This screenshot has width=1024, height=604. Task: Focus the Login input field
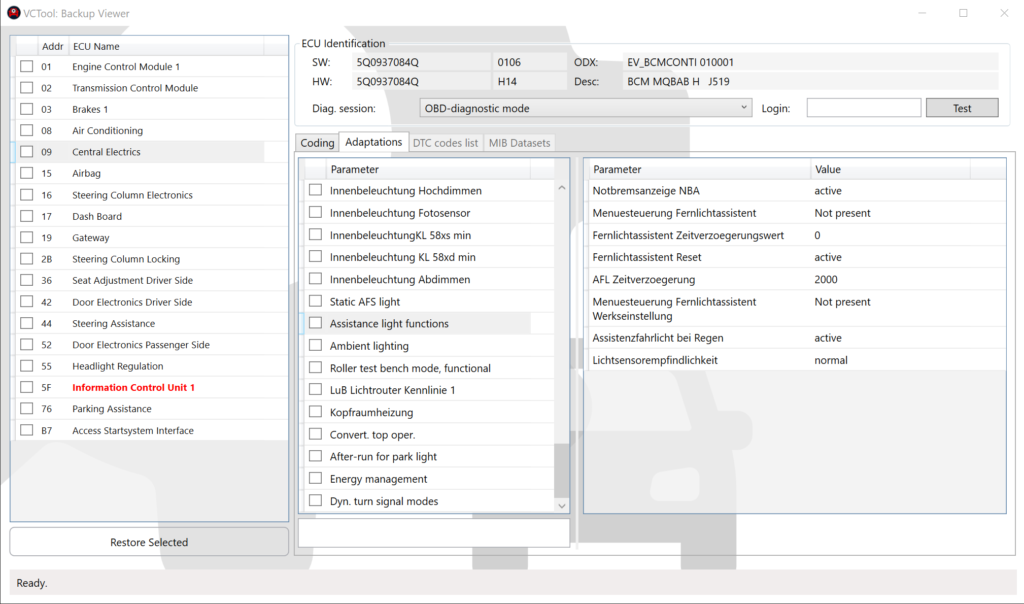pyautogui.click(x=863, y=108)
